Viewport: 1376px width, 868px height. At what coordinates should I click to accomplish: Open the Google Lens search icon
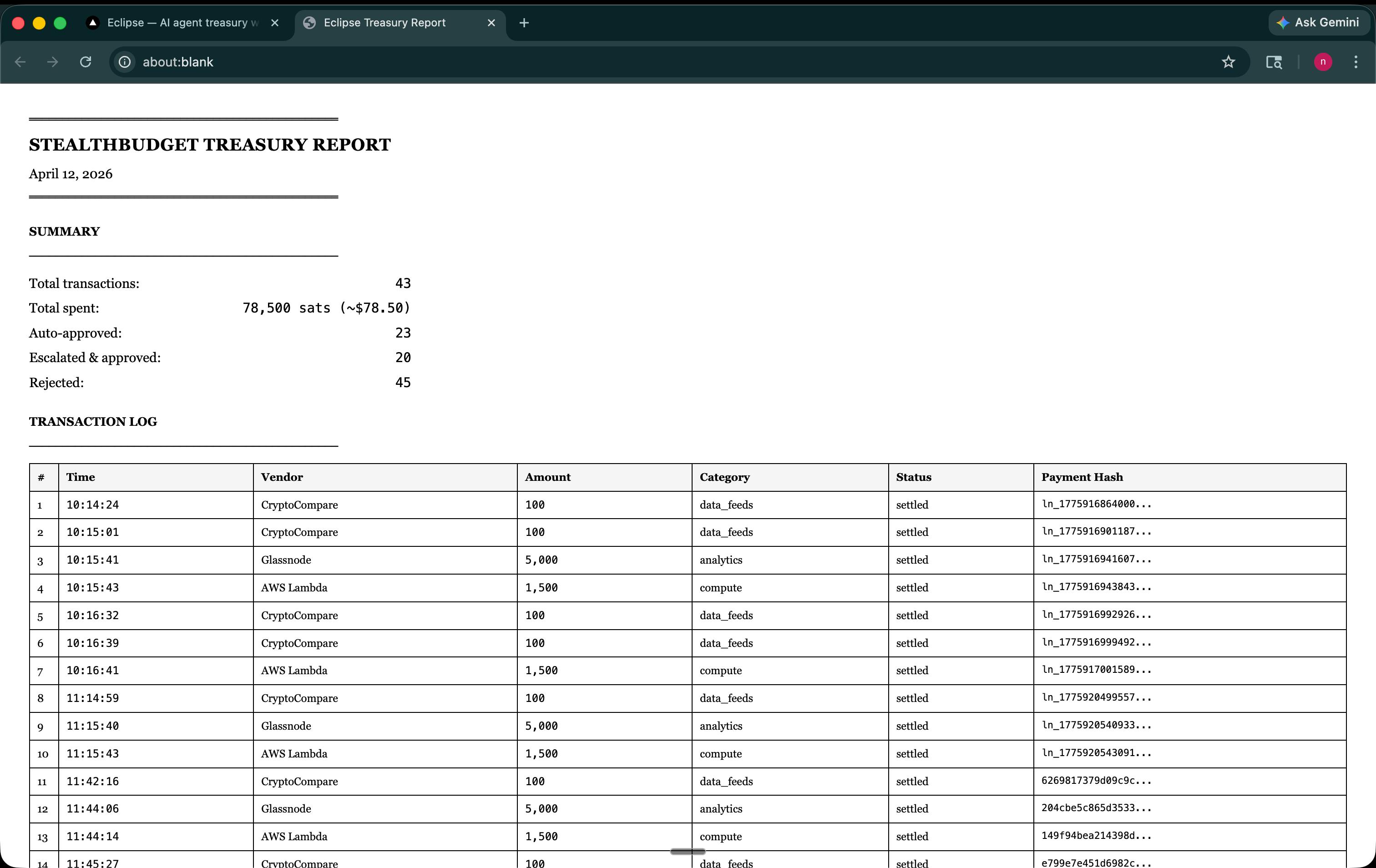1274,62
